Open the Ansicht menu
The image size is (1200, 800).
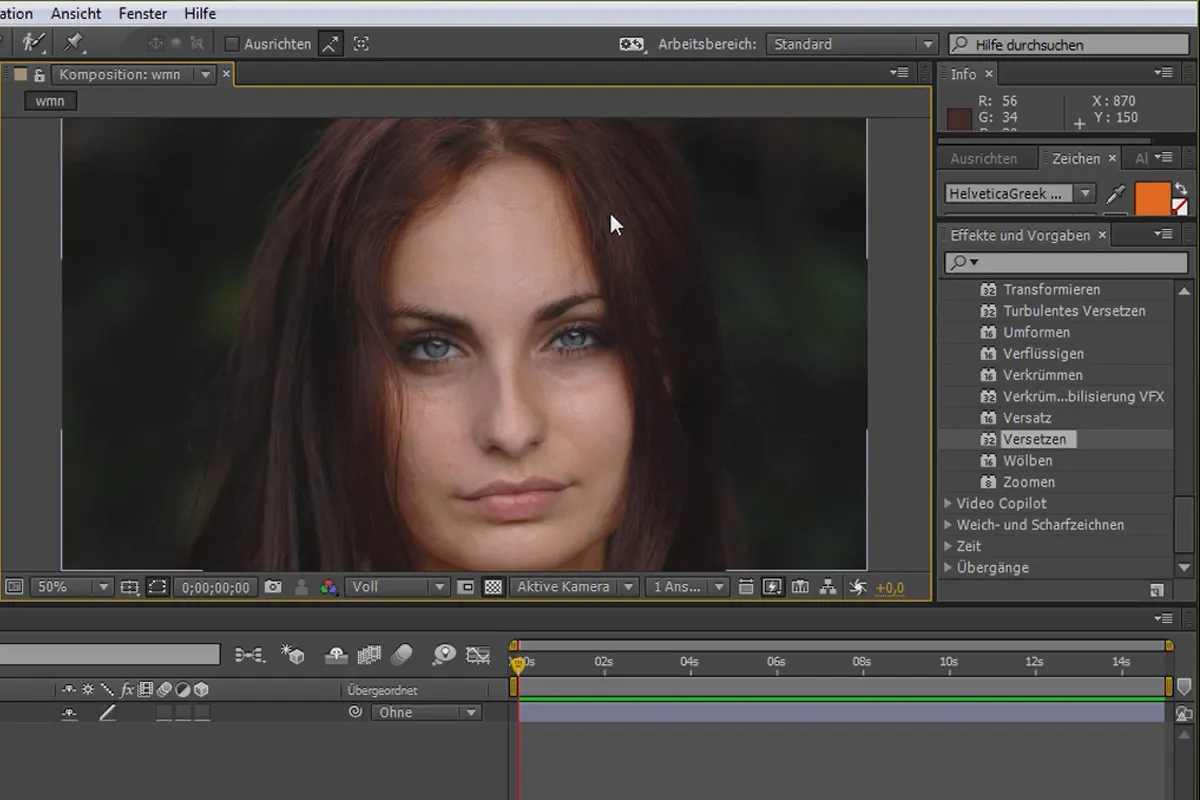[76, 14]
